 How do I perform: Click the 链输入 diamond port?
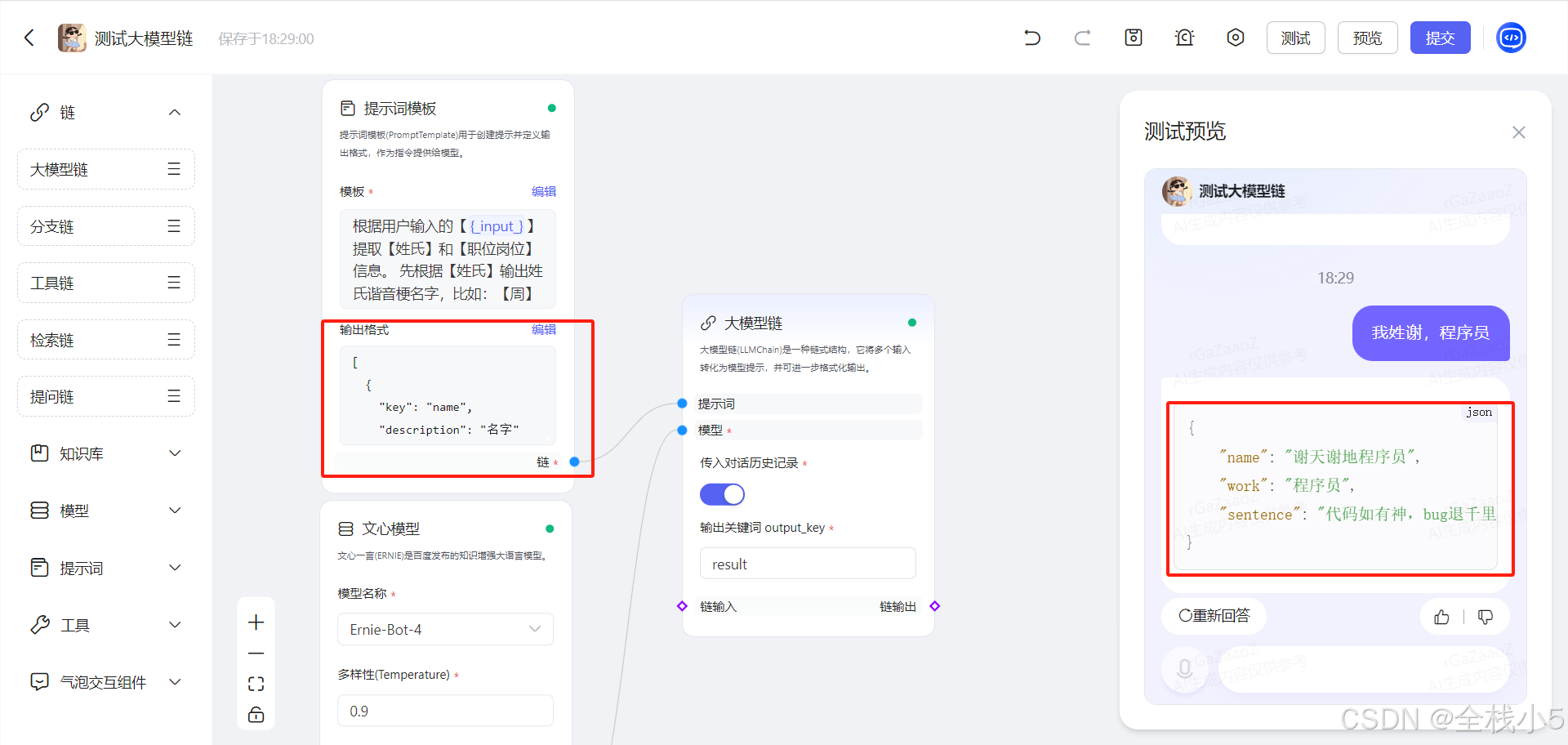pos(682,606)
